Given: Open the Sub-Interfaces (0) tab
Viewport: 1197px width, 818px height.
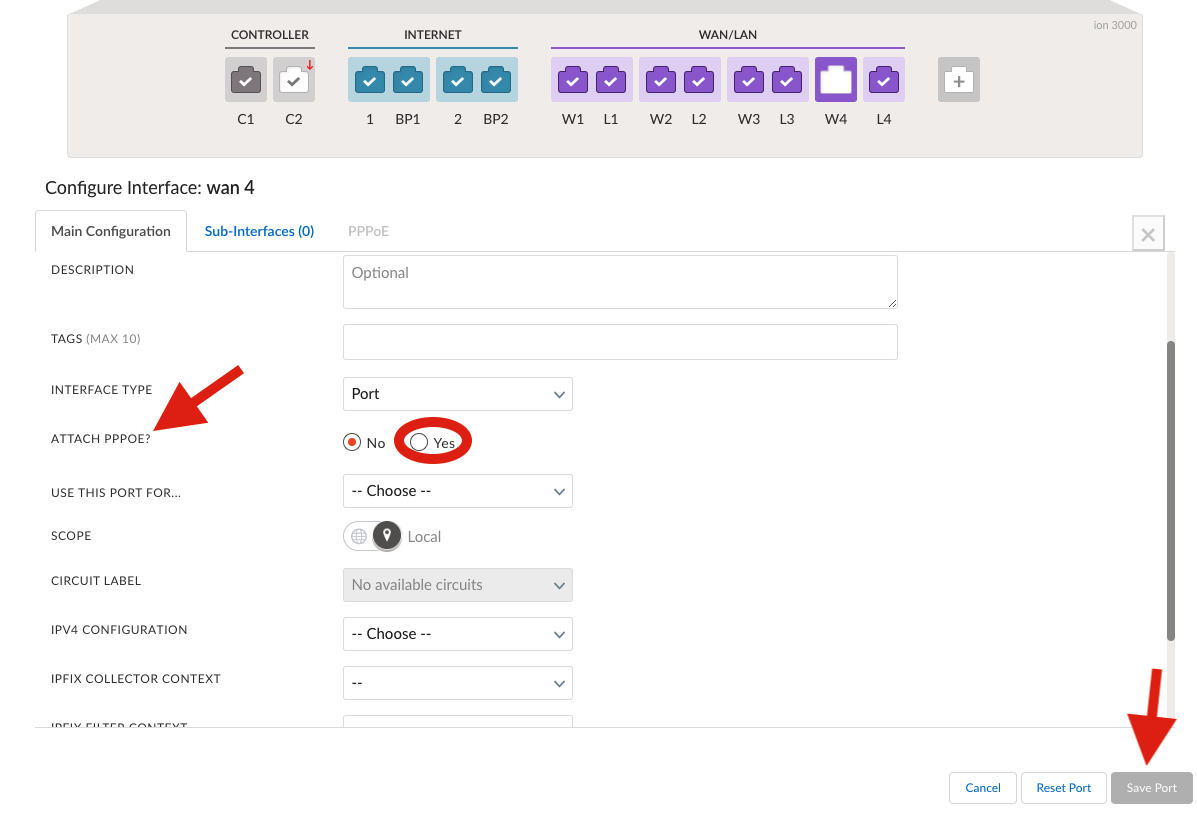Looking at the screenshot, I should (x=260, y=231).
